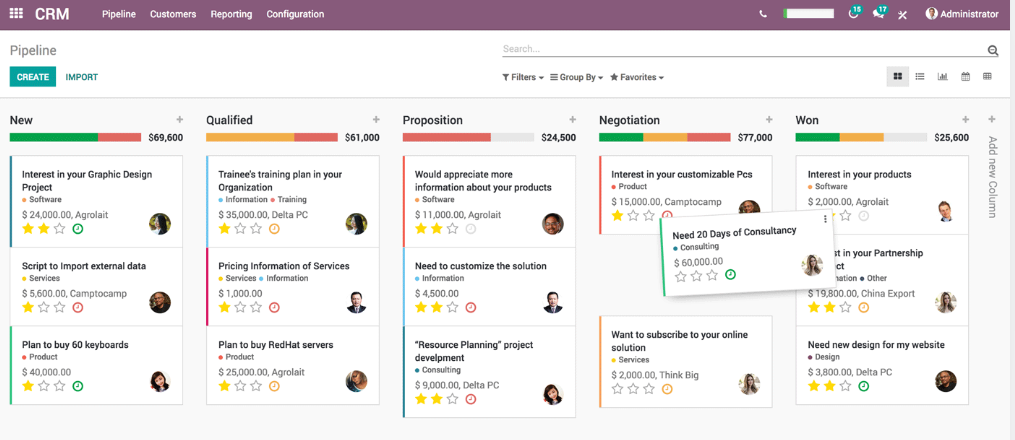Open the Configuration menu
This screenshot has height=440, width=1015.
point(295,14)
